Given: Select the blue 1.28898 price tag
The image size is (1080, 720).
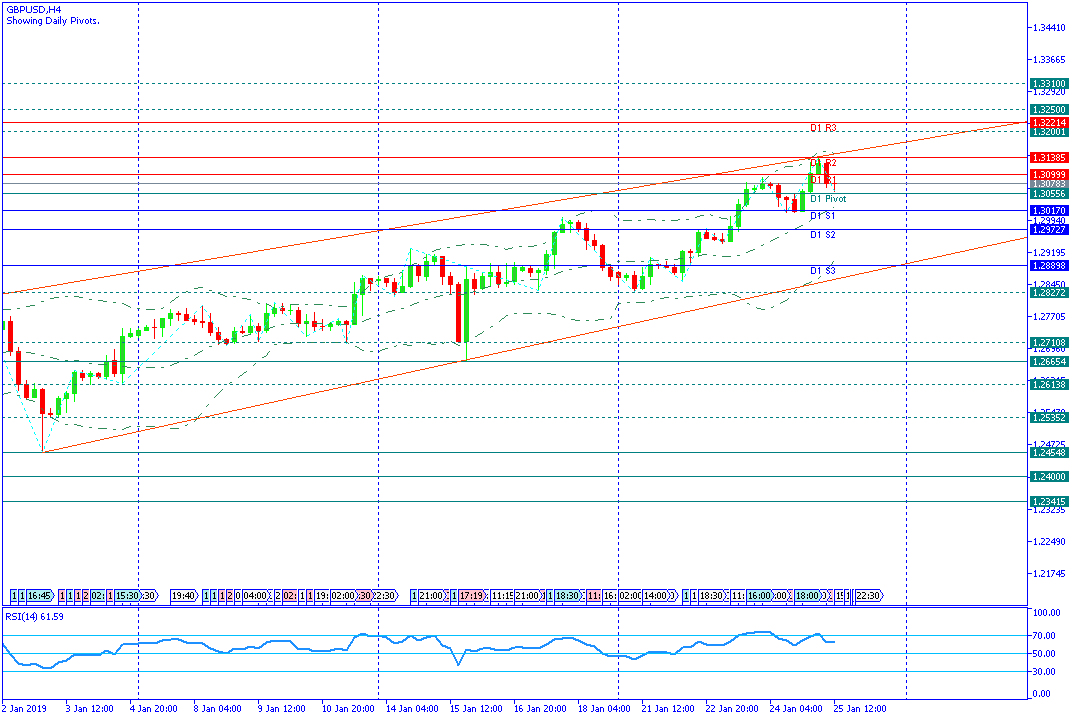Looking at the screenshot, I should click(1048, 265).
